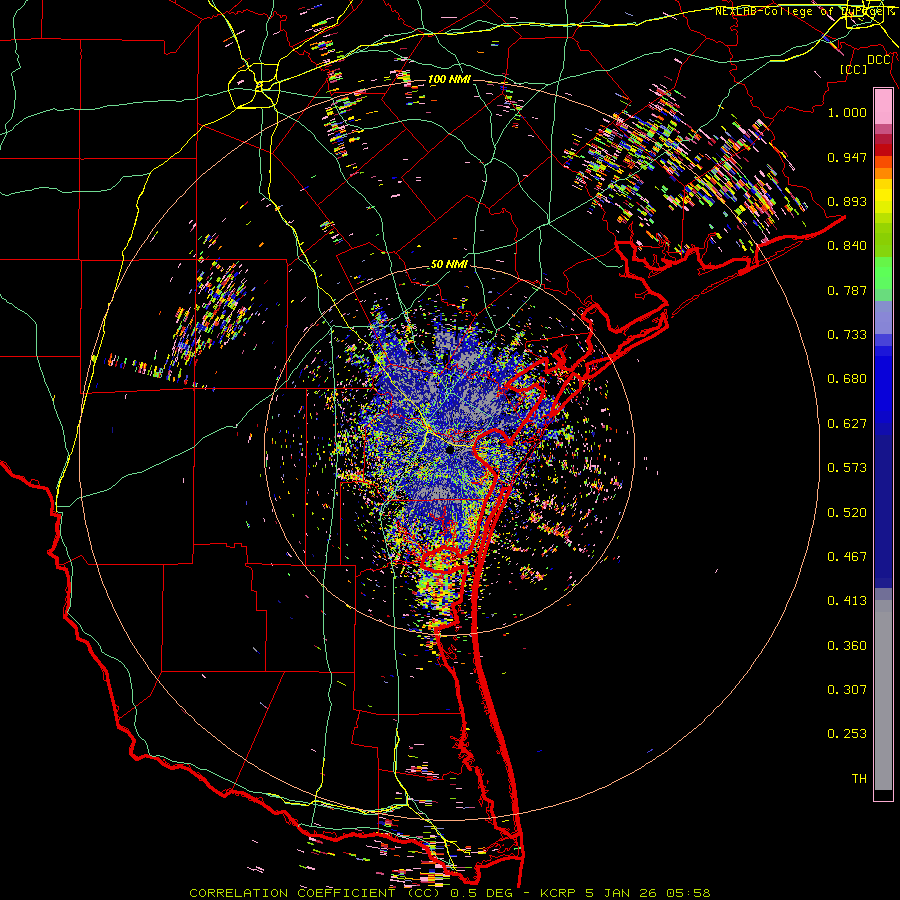Click the DCC product label
This screenshot has height=900, width=900.
click(878, 60)
